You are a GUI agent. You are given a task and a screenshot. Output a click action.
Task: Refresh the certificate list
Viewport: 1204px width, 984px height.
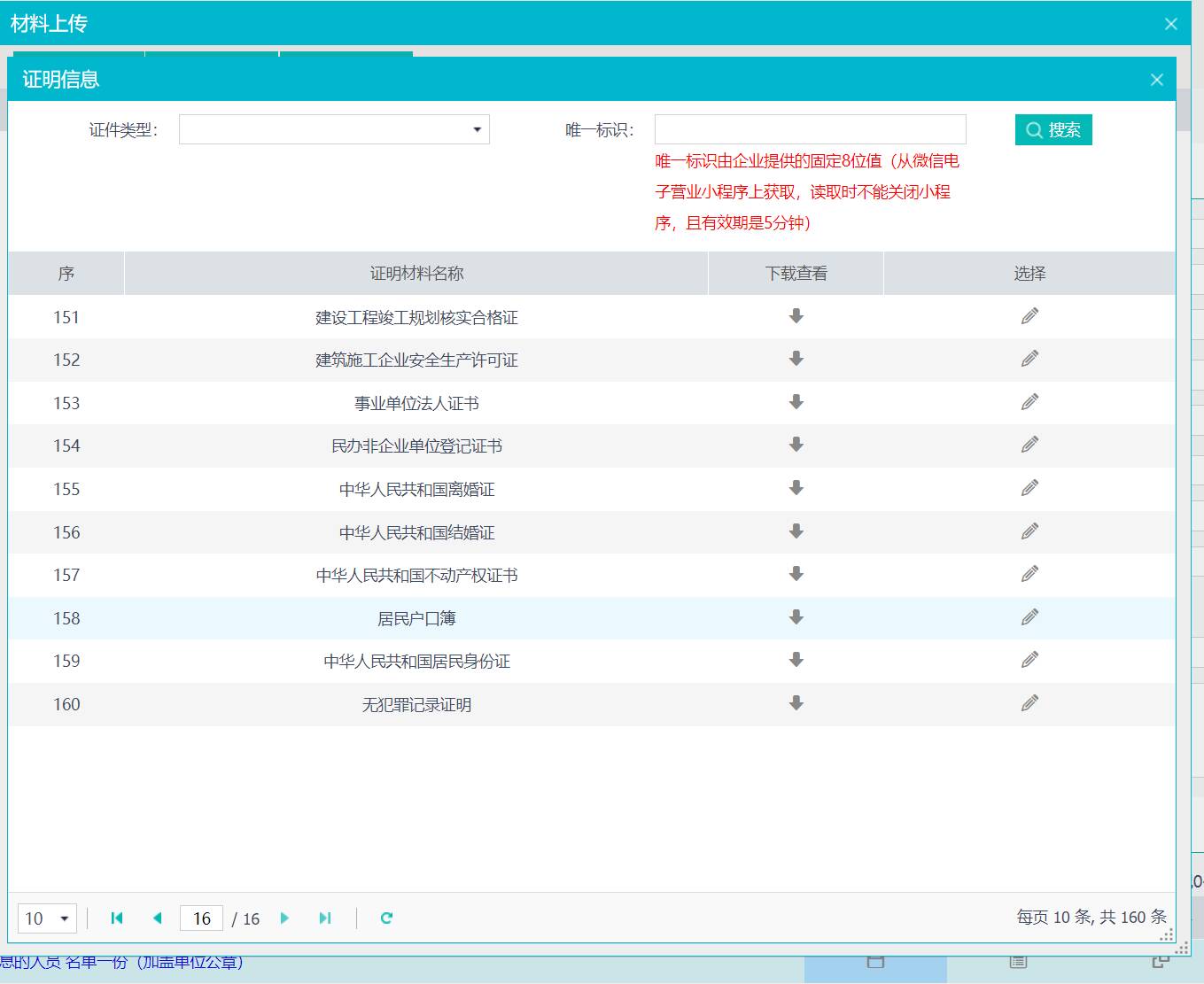[386, 918]
